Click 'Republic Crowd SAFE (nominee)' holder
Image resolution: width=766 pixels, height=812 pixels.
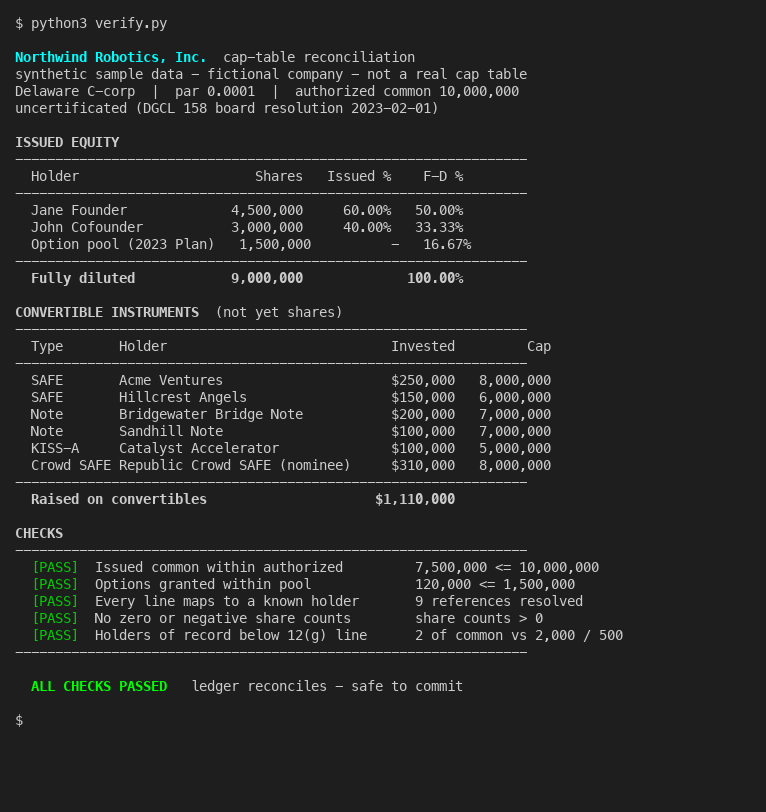tap(235, 466)
